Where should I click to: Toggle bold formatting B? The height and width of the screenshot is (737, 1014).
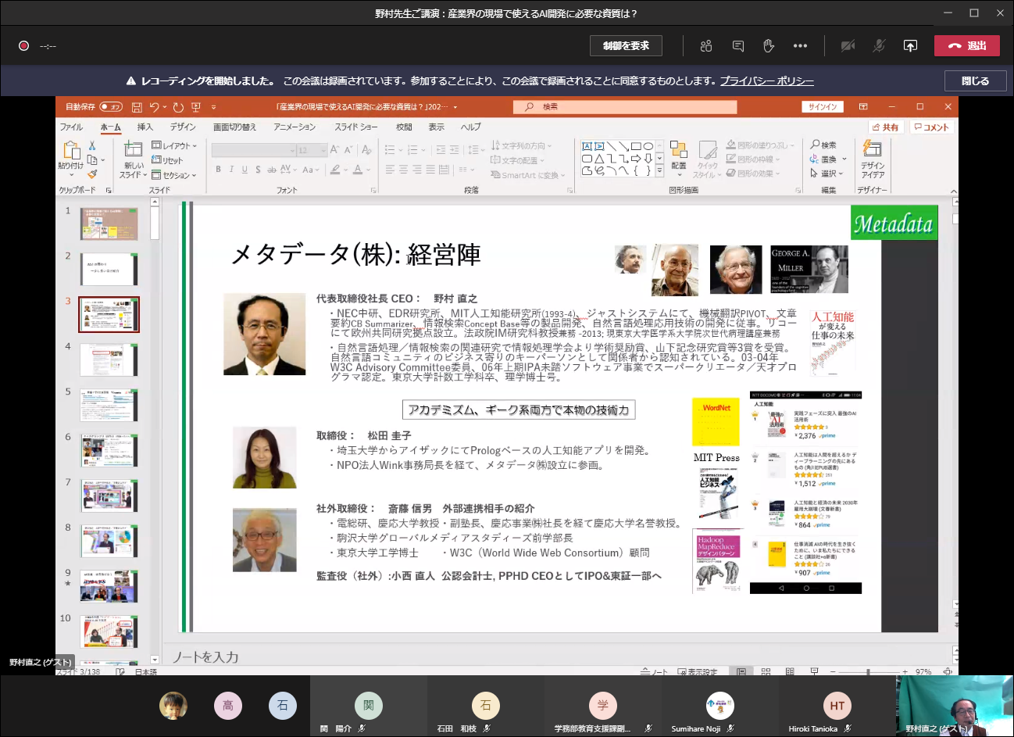(218, 169)
